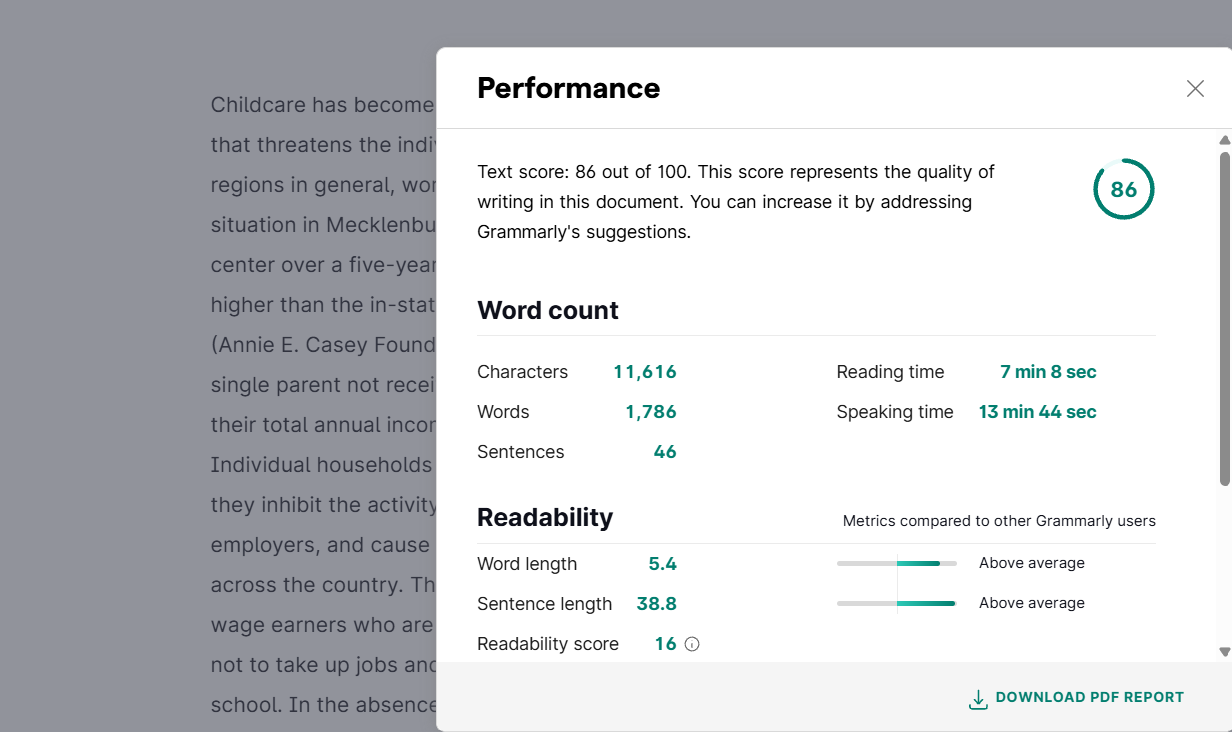Click the Sentences value 46
The height and width of the screenshot is (732, 1232).
click(665, 452)
